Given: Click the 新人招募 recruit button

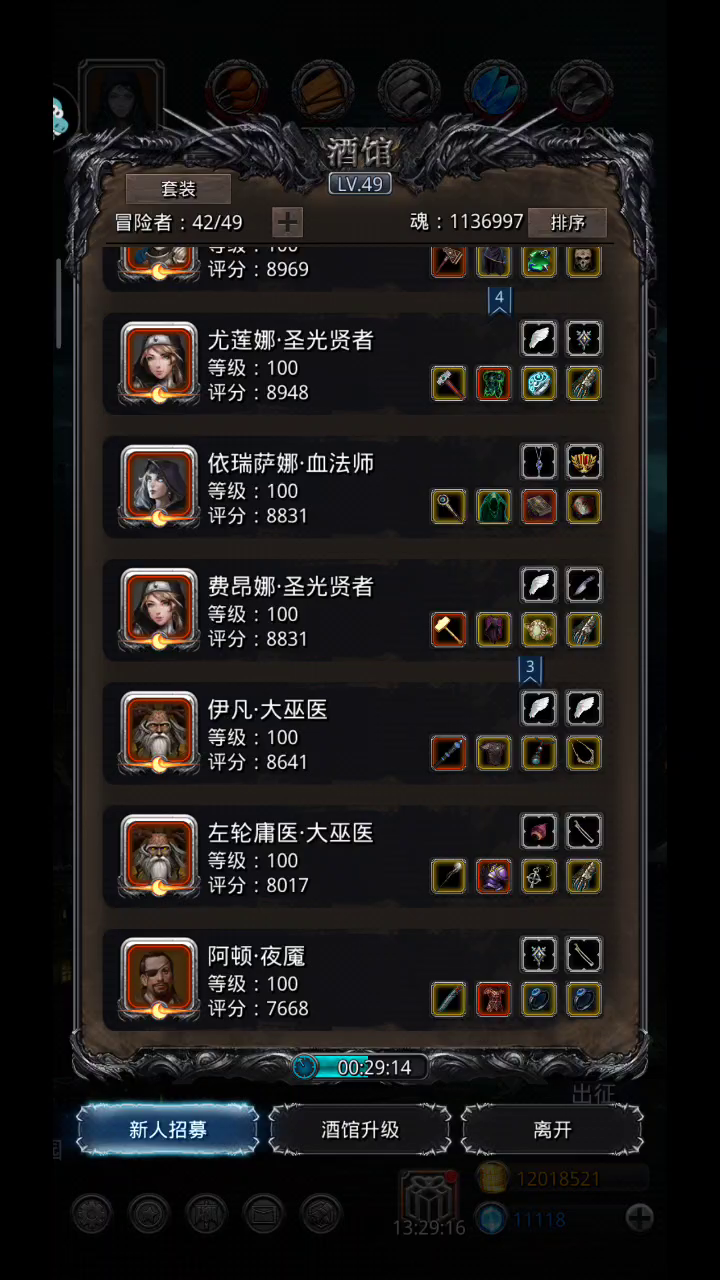Looking at the screenshot, I should tap(168, 1130).
